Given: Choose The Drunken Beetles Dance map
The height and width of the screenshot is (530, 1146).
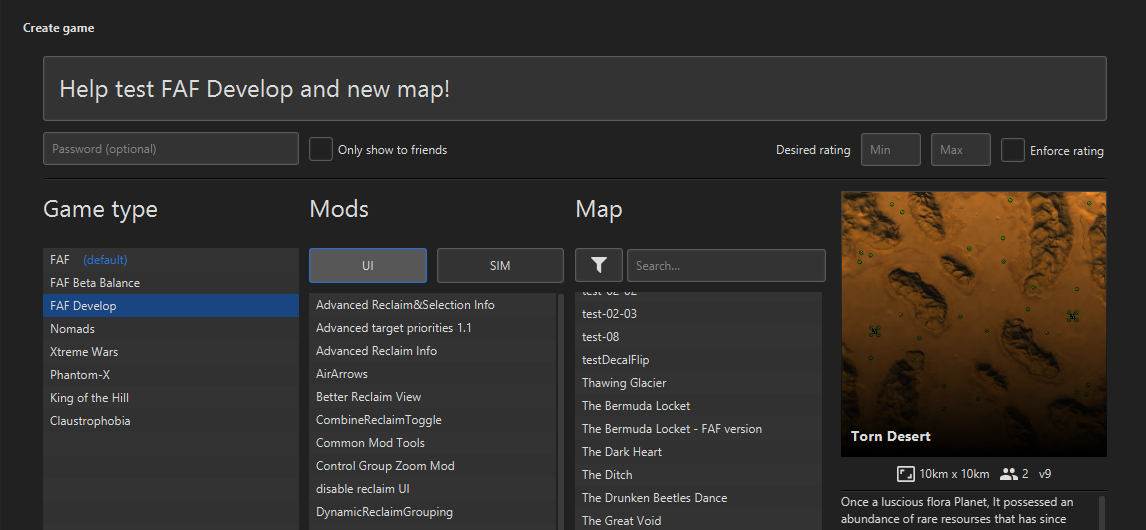Looking at the screenshot, I should (x=699, y=498).
